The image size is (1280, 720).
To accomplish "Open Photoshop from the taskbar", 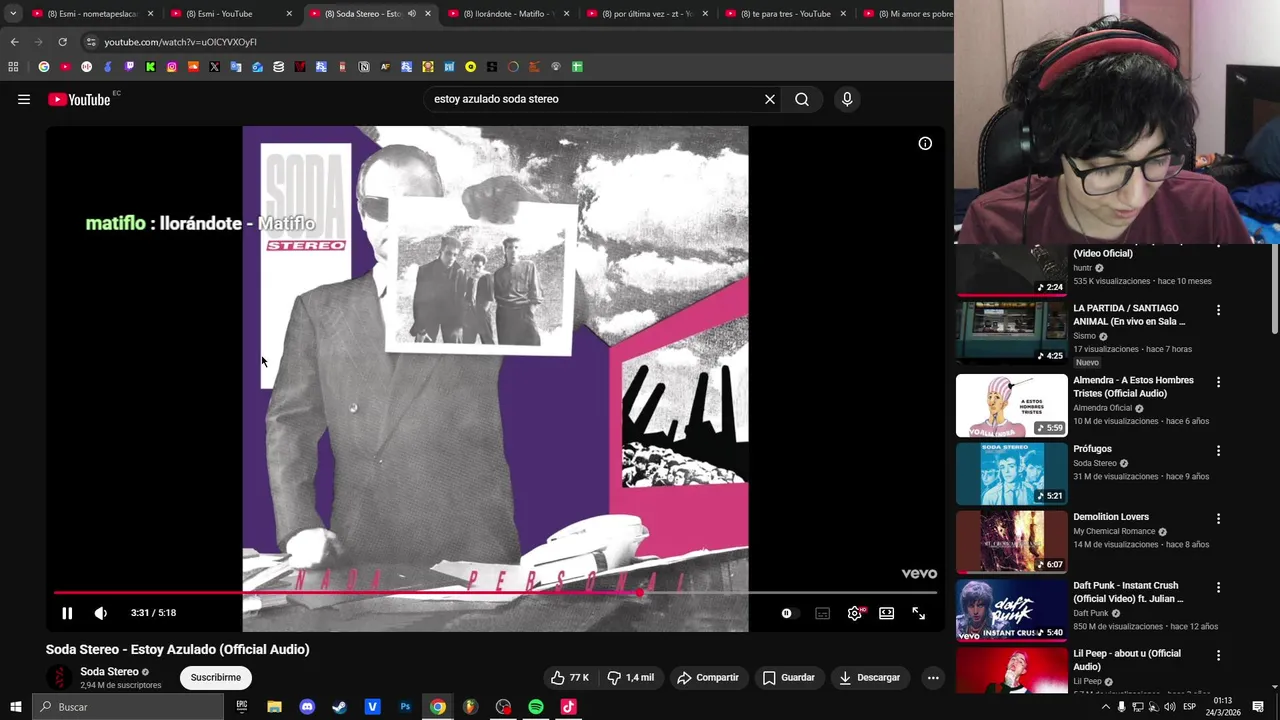I will (405, 707).
